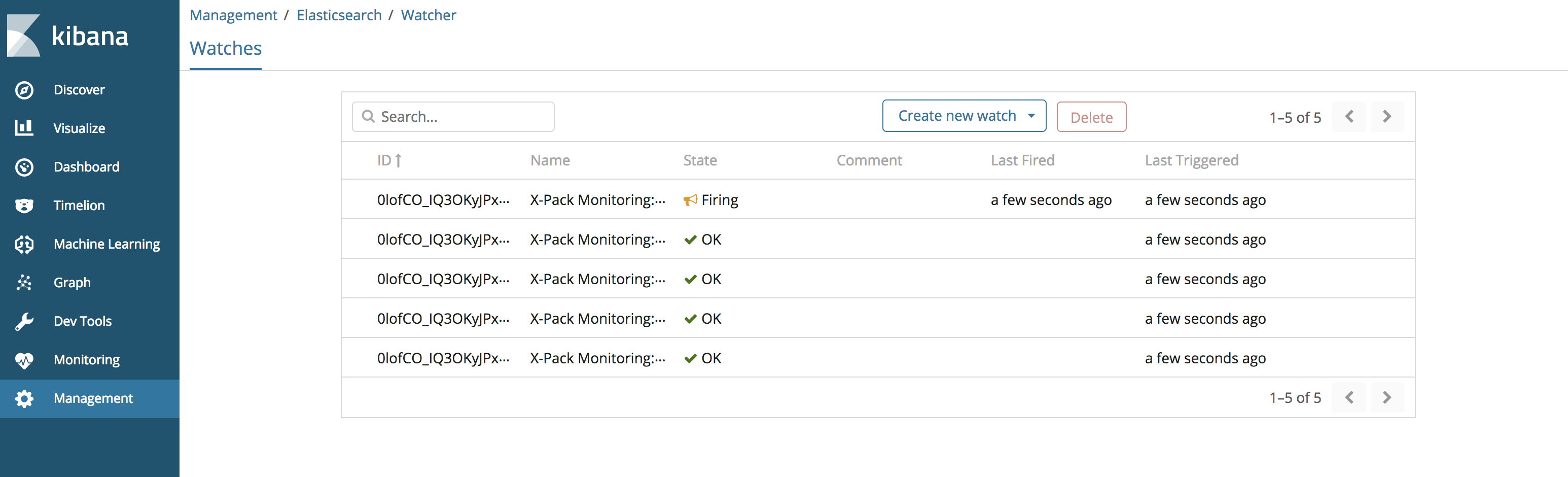Click the Visualize bar chart icon
The height and width of the screenshot is (477, 1568).
[24, 128]
